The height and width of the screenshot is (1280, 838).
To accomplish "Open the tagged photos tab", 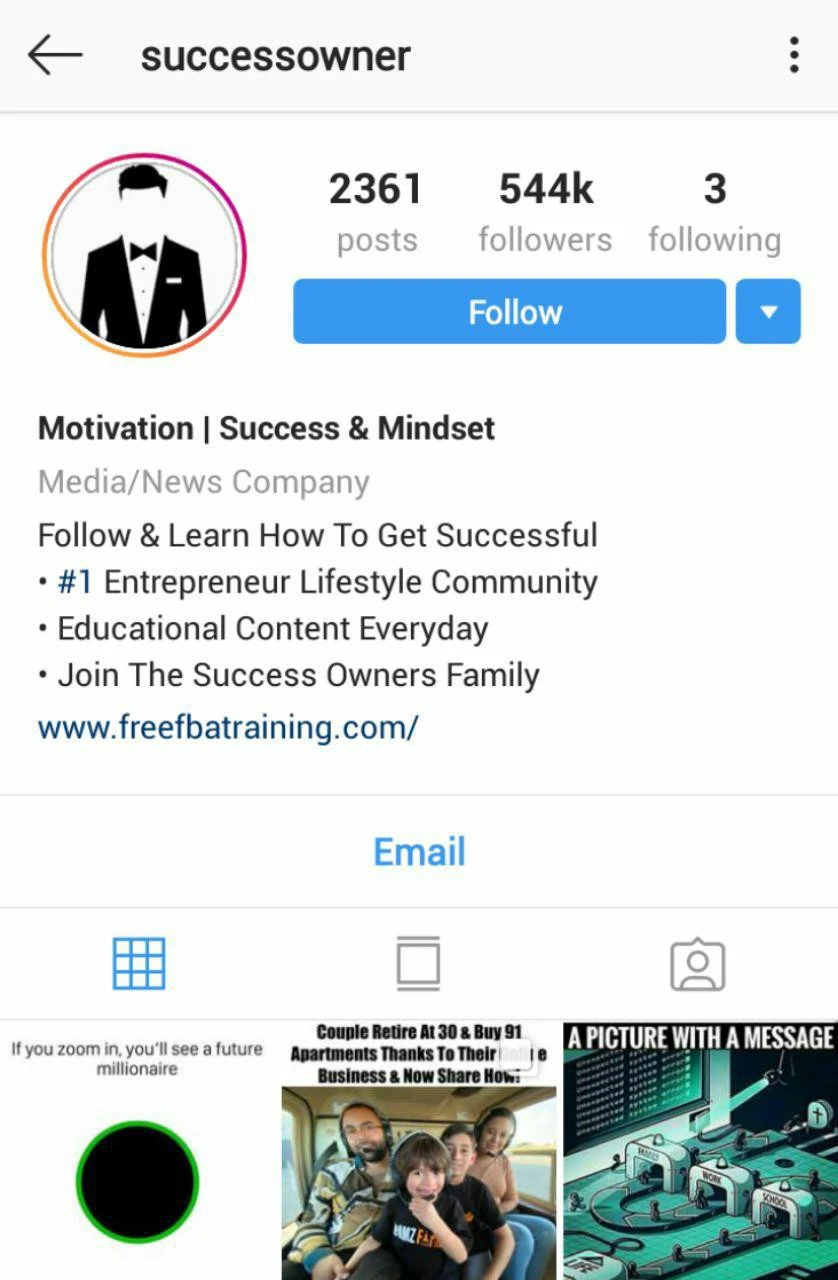I will click(x=698, y=964).
